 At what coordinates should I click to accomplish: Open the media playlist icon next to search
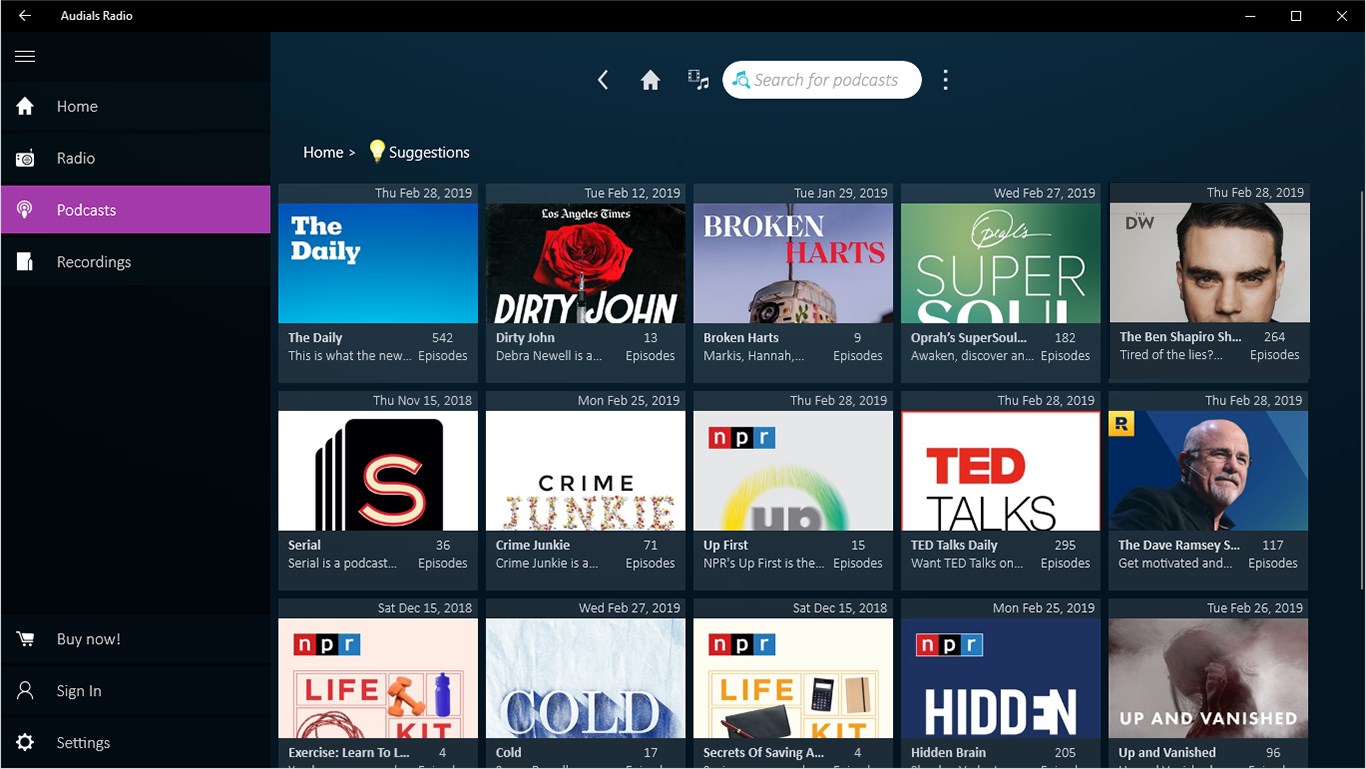point(698,79)
